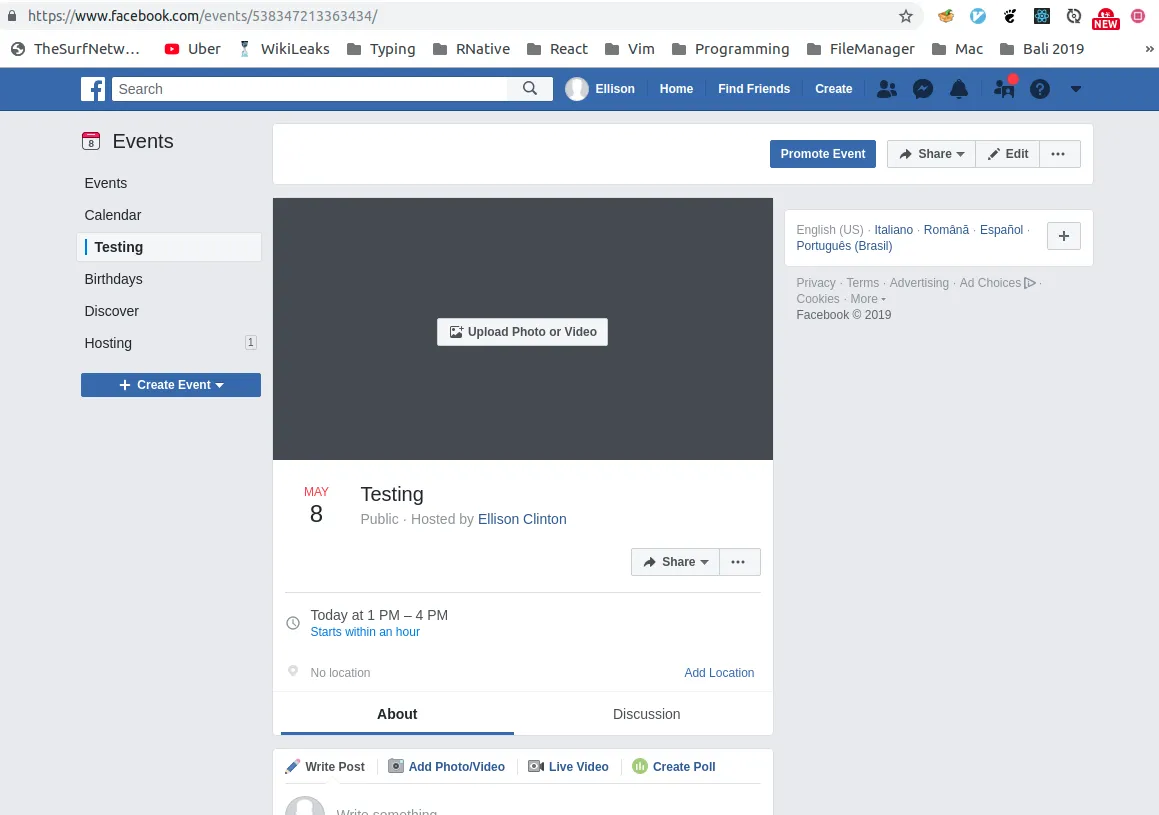This screenshot has width=1159, height=815.
Task: Click the Events calendar icon in the sidebar
Action: [x=91, y=141]
